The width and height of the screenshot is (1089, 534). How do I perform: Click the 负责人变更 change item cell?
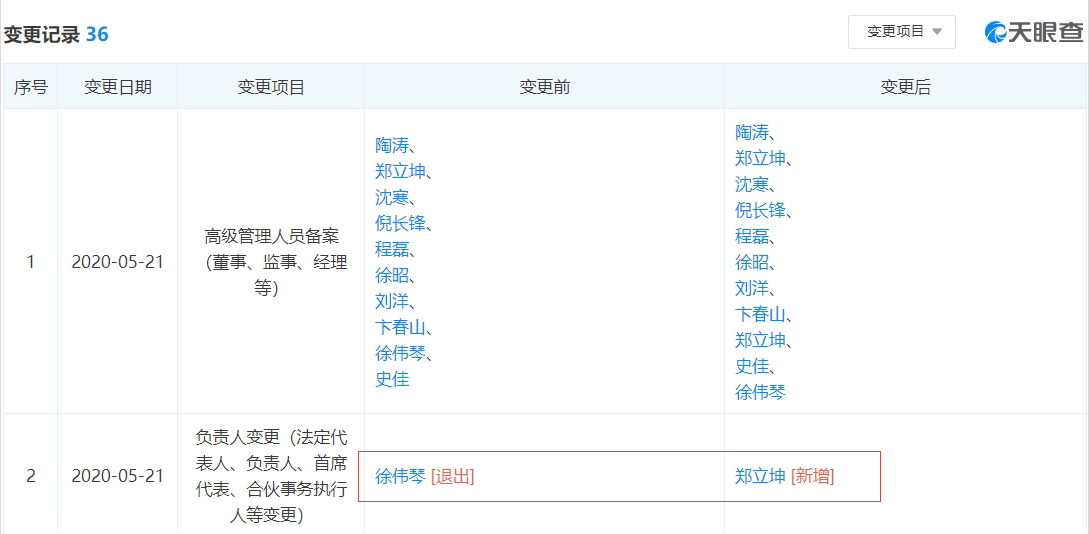click(271, 476)
